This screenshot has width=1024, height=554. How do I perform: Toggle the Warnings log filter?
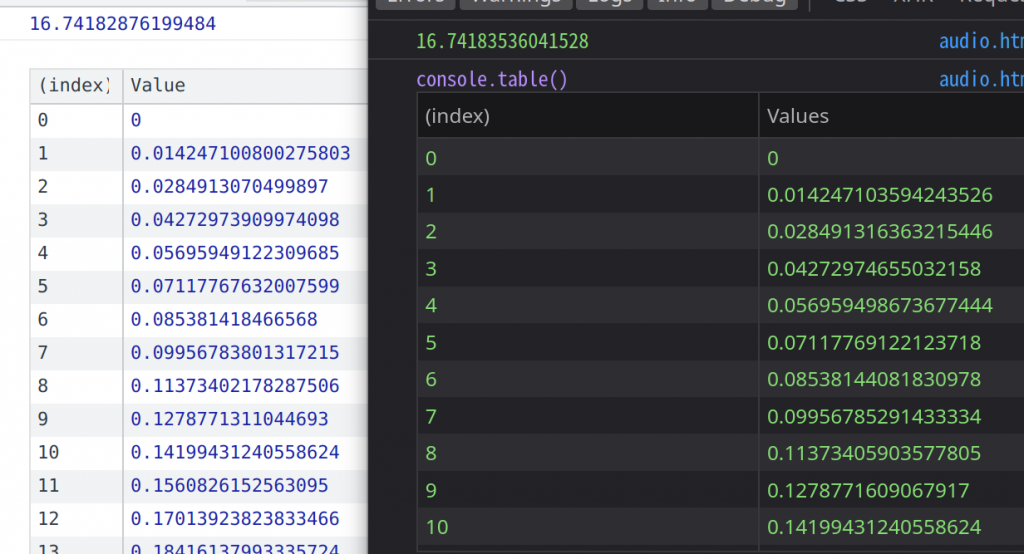[x=516, y=3]
